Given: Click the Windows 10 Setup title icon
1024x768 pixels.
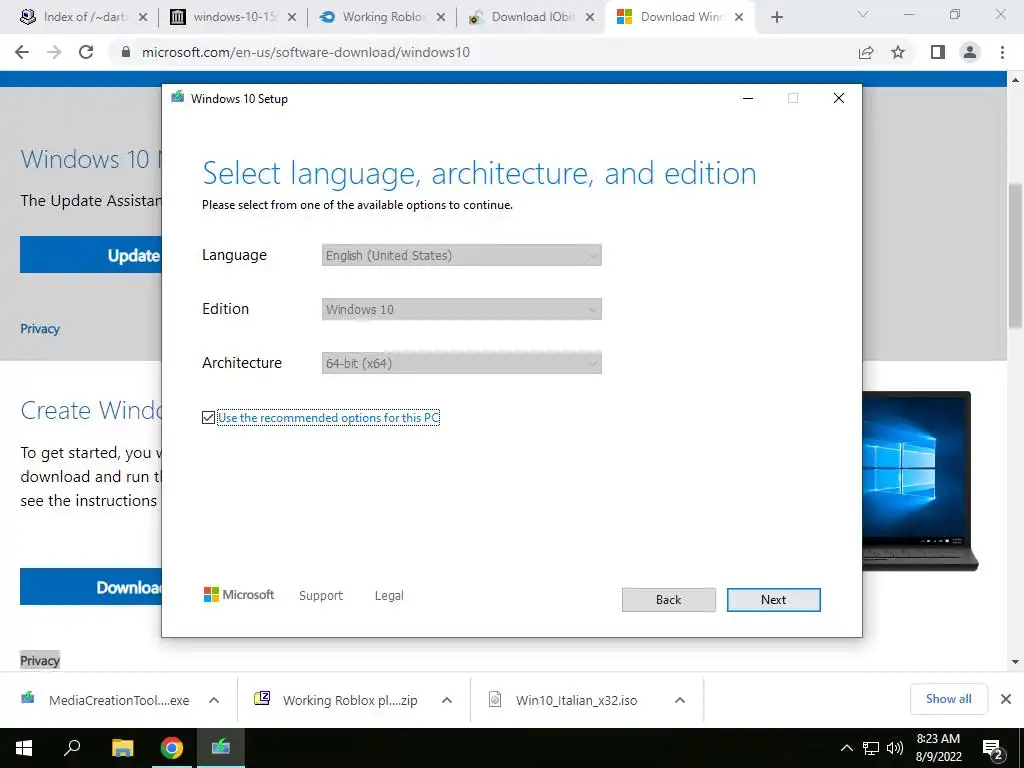Looking at the screenshot, I should (x=177, y=98).
